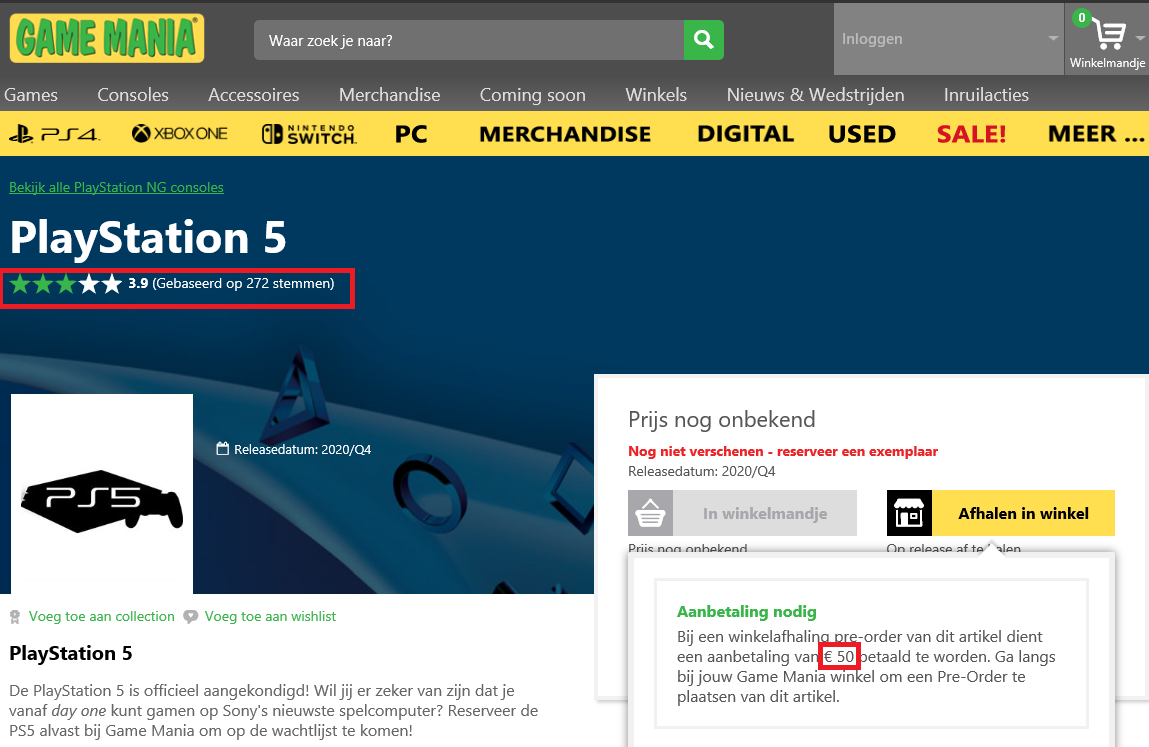Click the Aanbetaling nodig heading
Viewport: 1149px width, 747px height.
(747, 611)
